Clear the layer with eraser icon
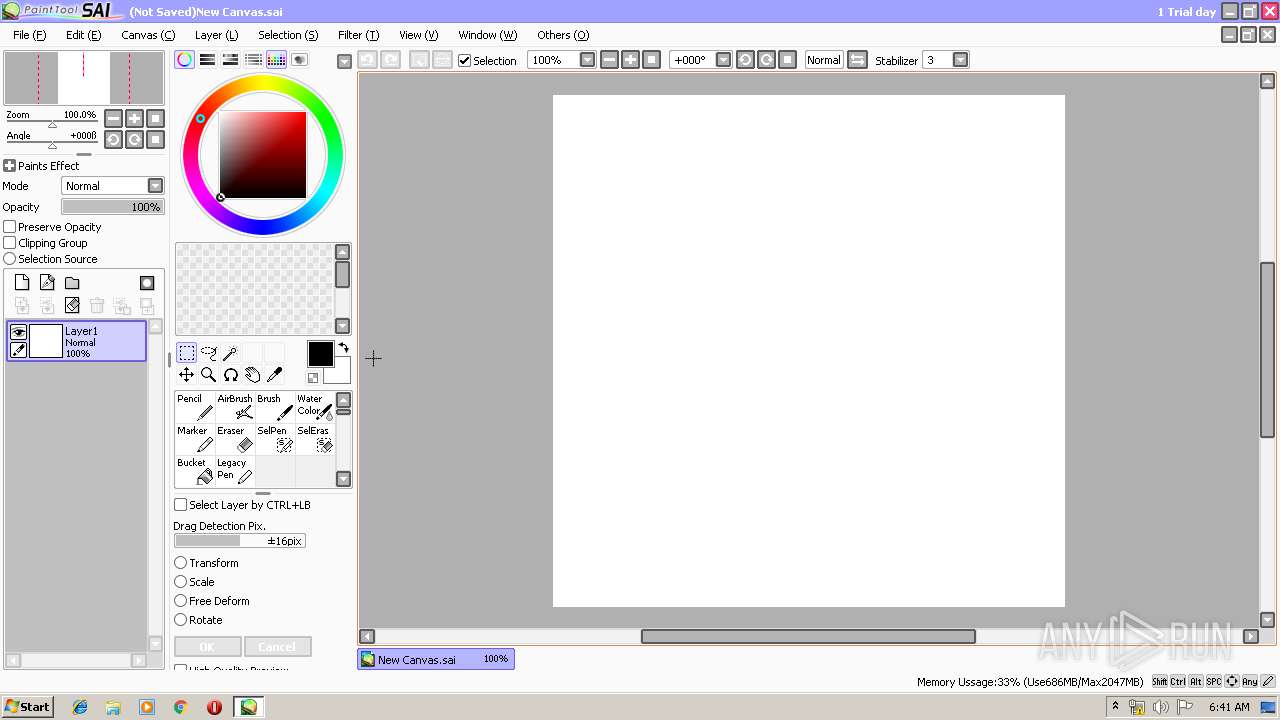Viewport: 1280px width, 720px height. 72,305
